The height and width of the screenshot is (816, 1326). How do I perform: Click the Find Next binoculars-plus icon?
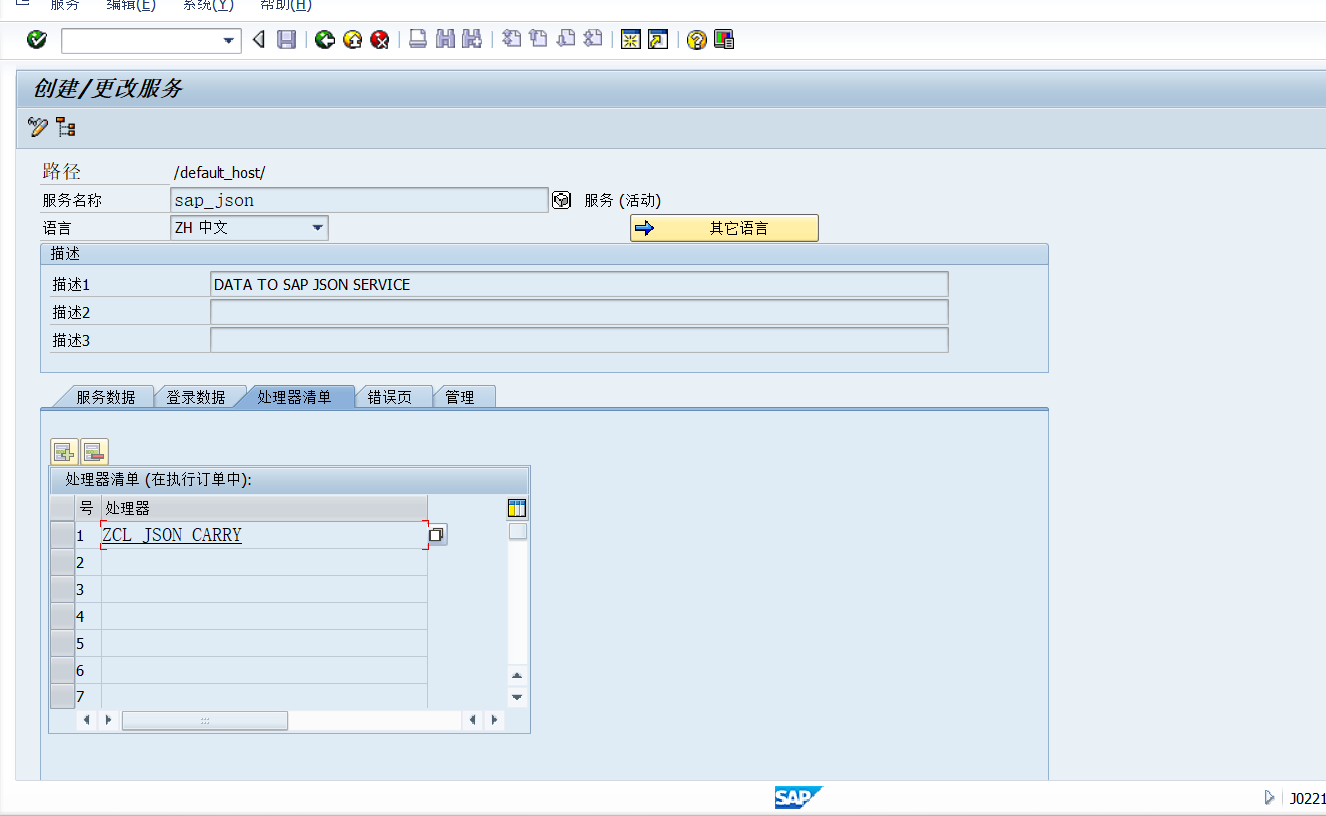pyautogui.click(x=472, y=40)
